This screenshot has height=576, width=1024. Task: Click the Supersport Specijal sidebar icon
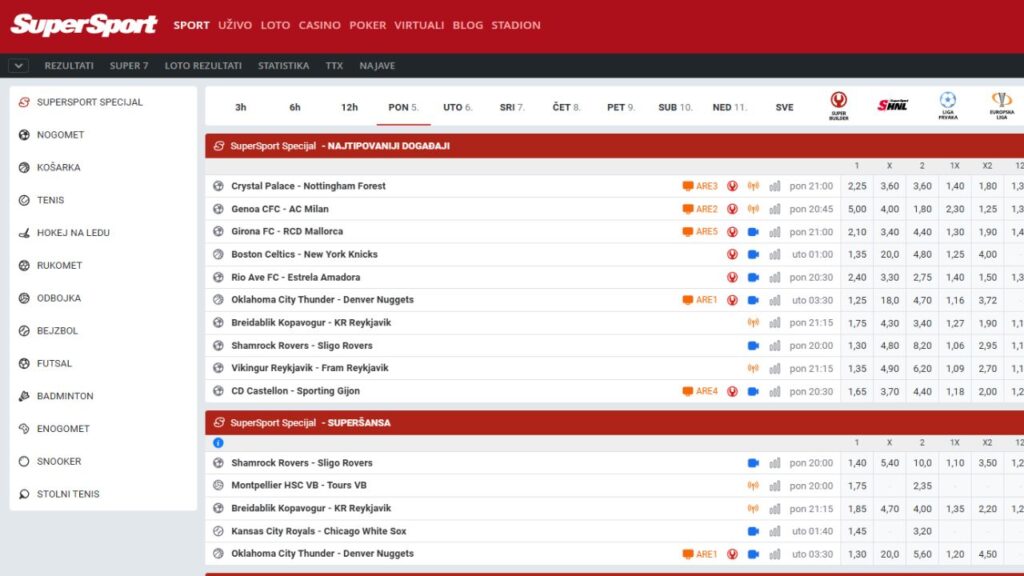coord(24,102)
